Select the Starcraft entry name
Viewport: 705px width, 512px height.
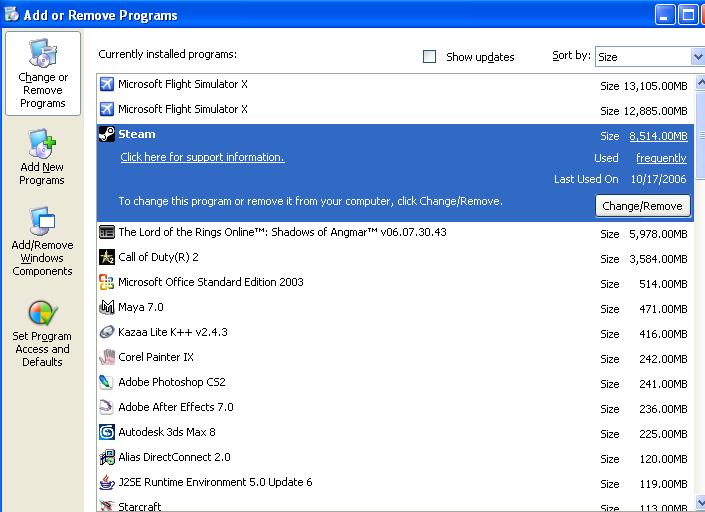coord(139,507)
